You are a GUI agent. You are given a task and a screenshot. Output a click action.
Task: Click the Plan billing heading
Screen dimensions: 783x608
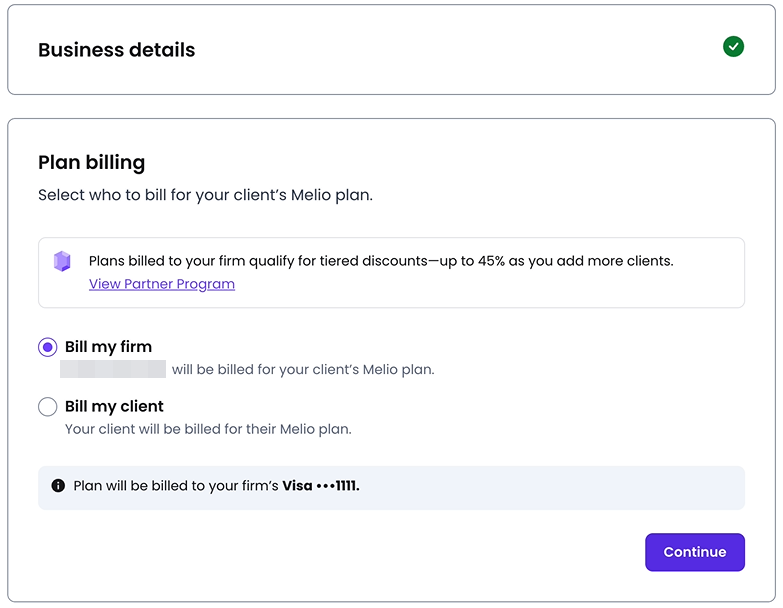coord(91,162)
